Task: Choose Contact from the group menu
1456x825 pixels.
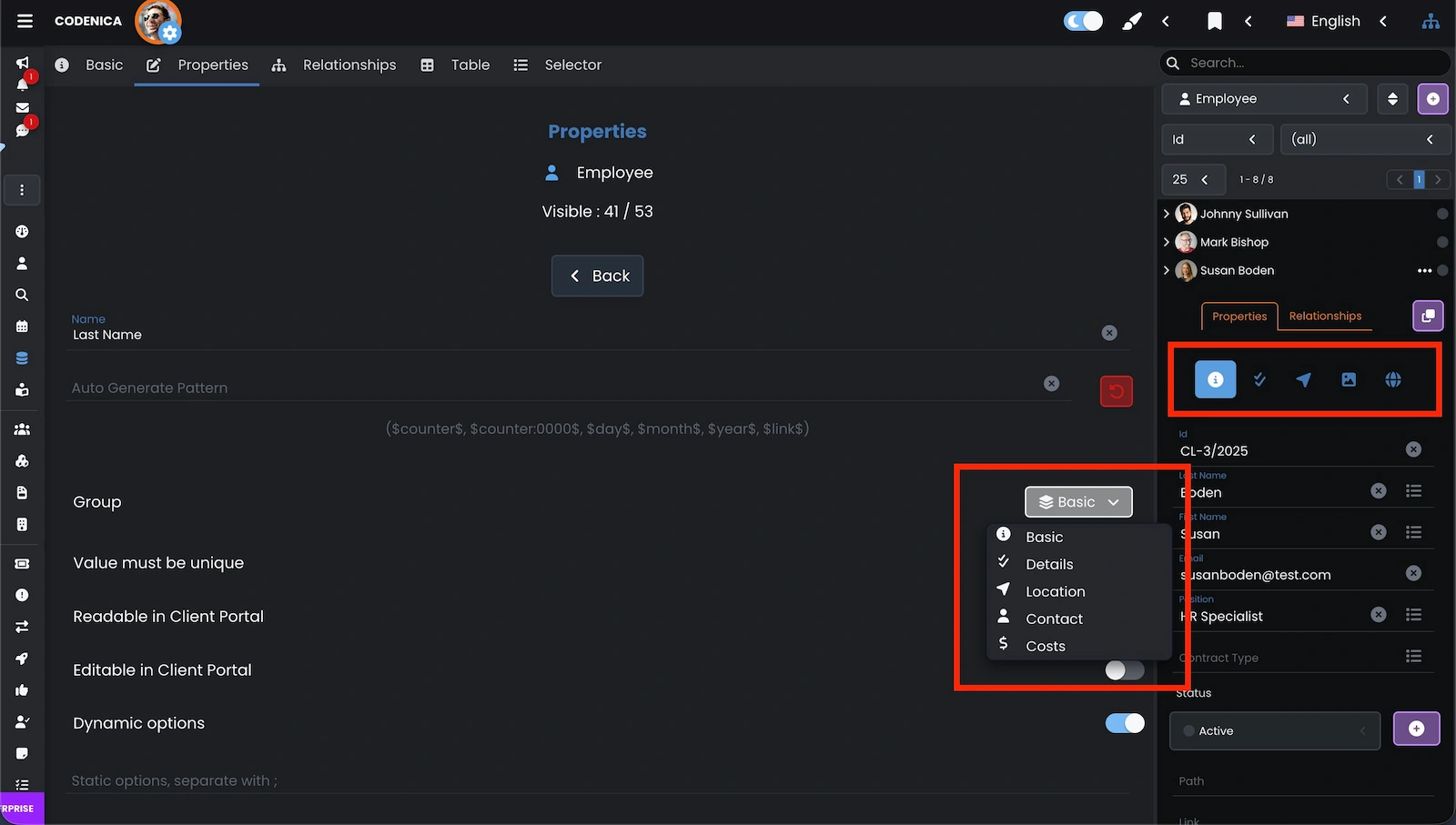Action: pyautogui.click(x=1054, y=619)
